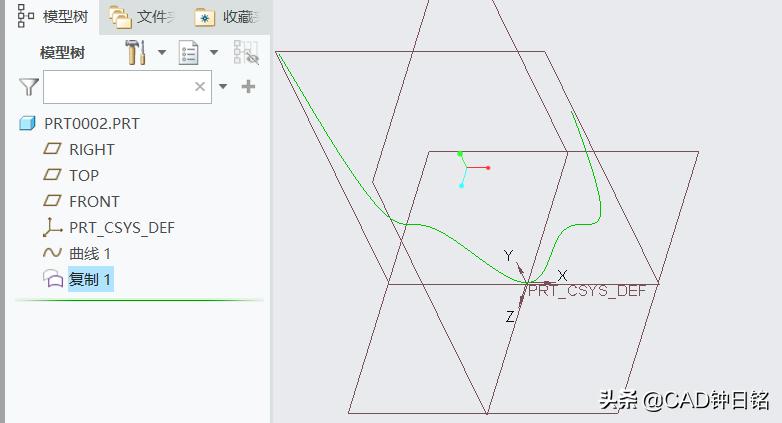Open the model tree settings tool icon
782x423 pixels.
click(x=135, y=53)
